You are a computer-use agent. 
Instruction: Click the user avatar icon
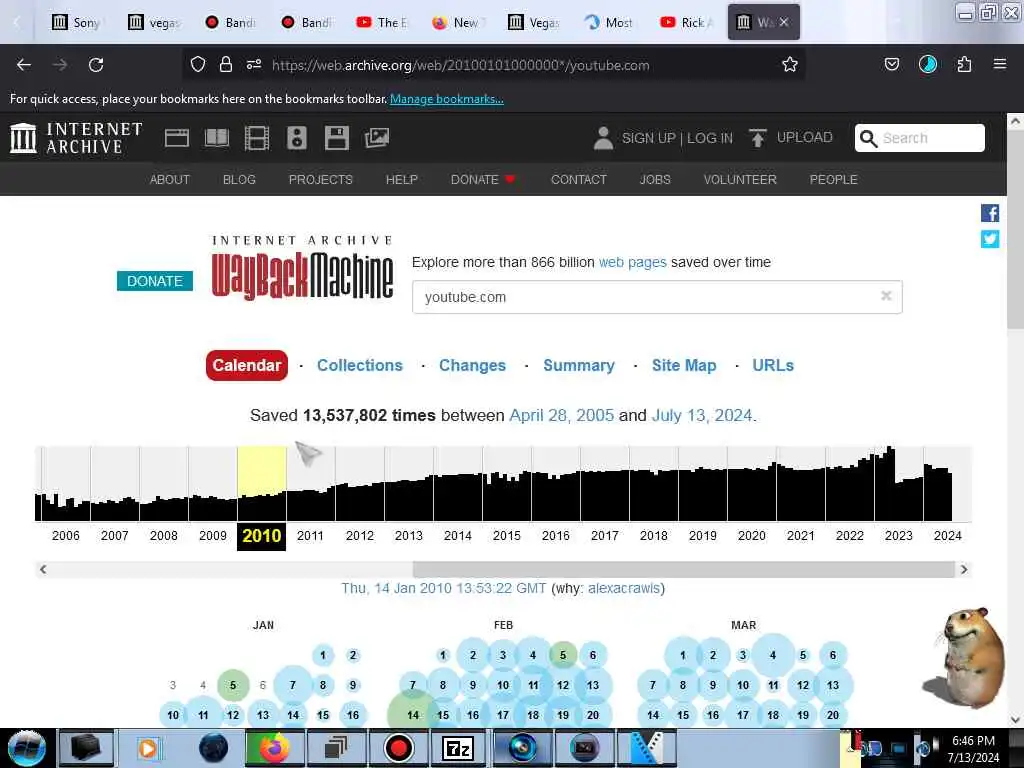pos(603,138)
